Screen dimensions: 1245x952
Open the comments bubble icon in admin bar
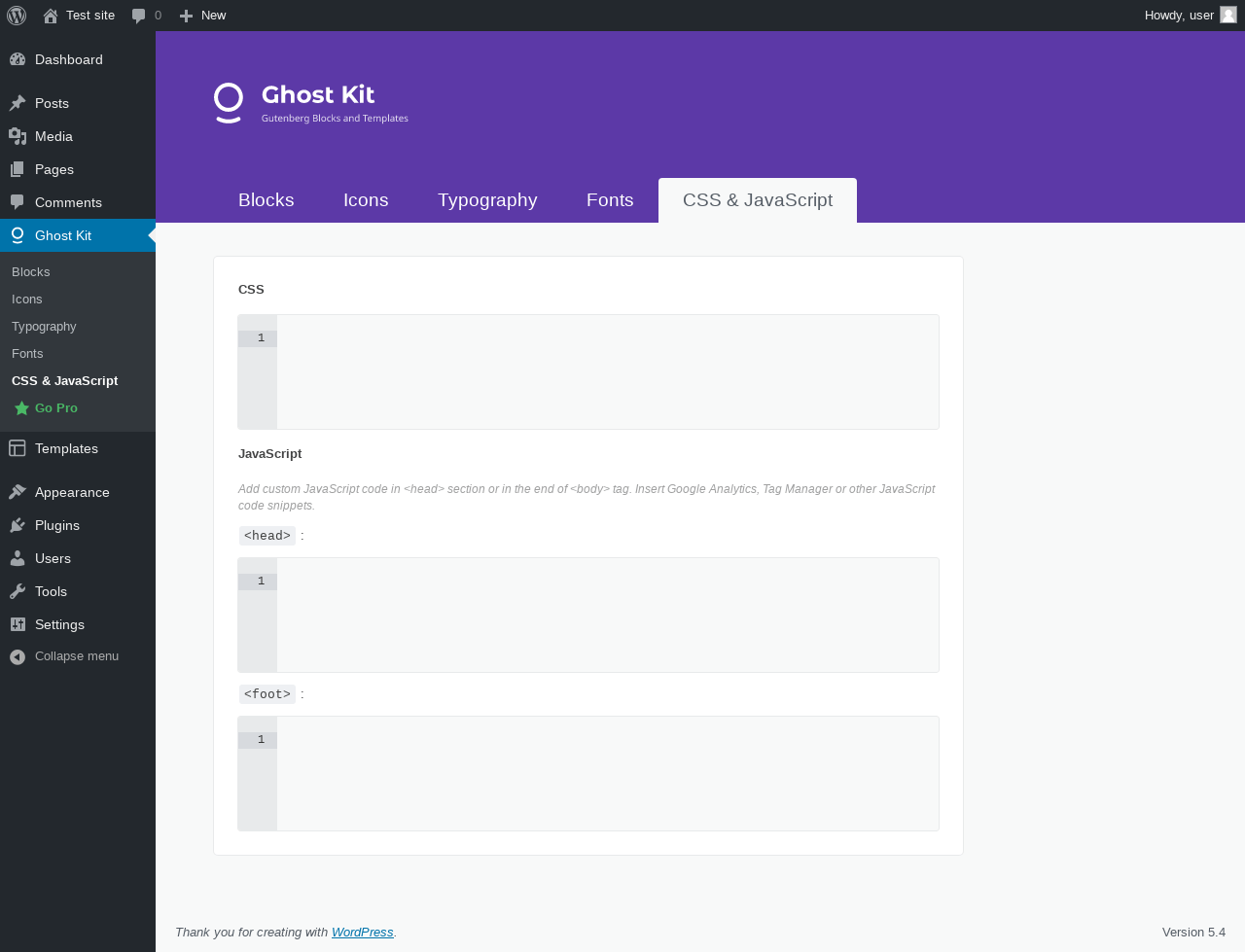point(138,16)
